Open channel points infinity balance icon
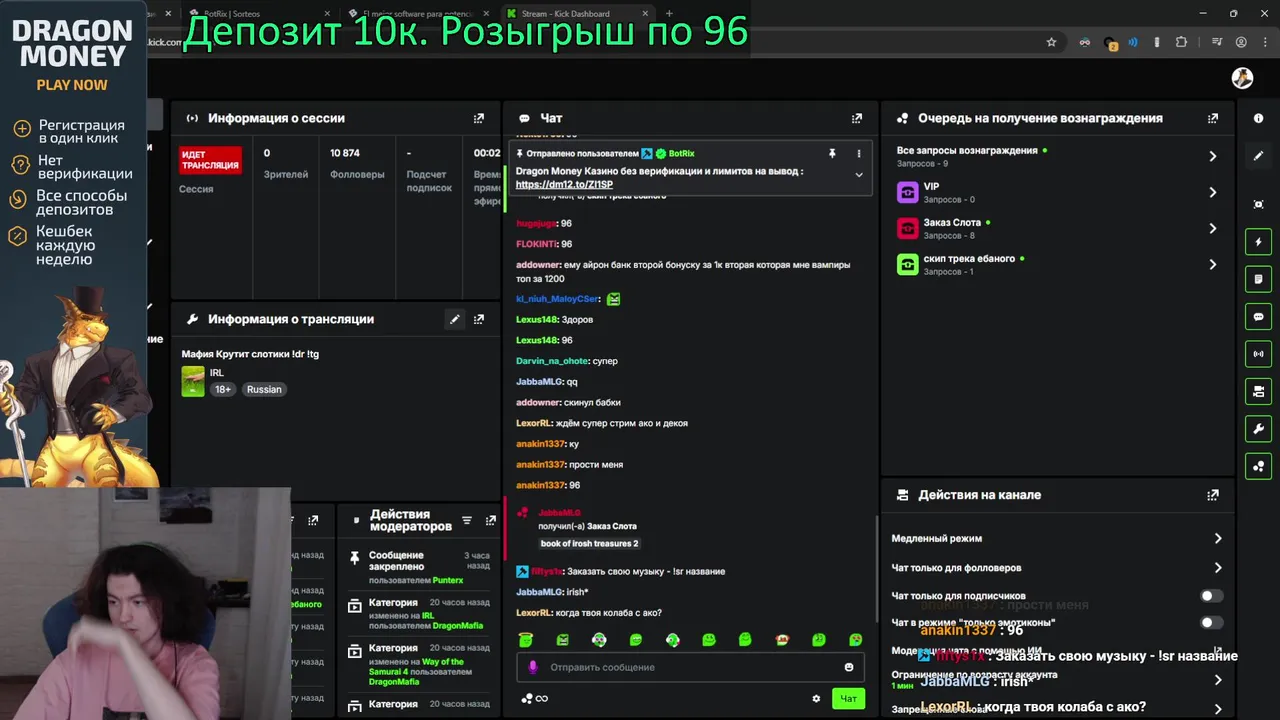This screenshot has width=1280, height=720. point(535,698)
